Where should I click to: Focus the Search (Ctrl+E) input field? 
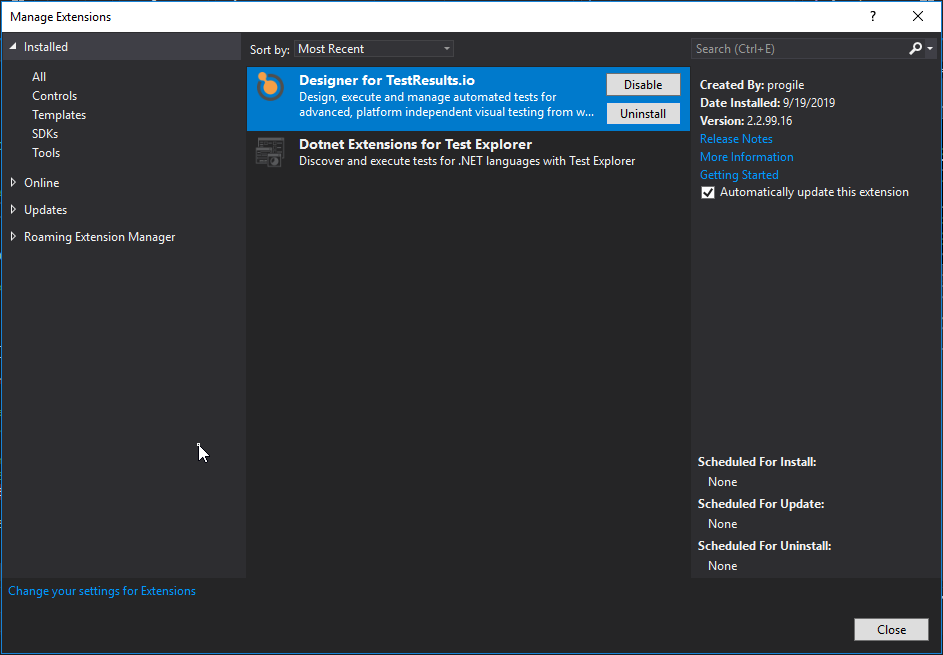click(800, 49)
